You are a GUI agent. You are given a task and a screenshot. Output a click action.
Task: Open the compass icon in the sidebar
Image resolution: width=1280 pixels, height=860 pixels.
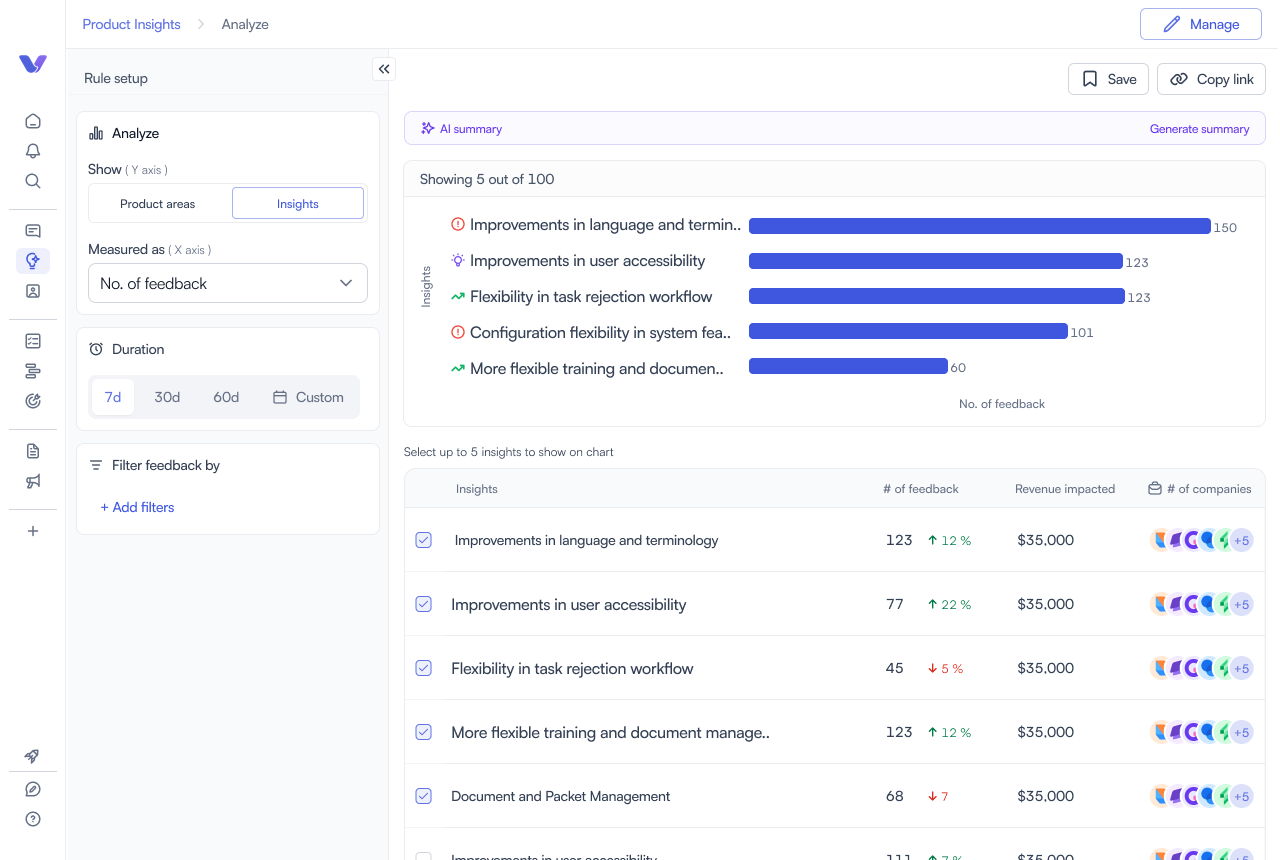(33, 789)
